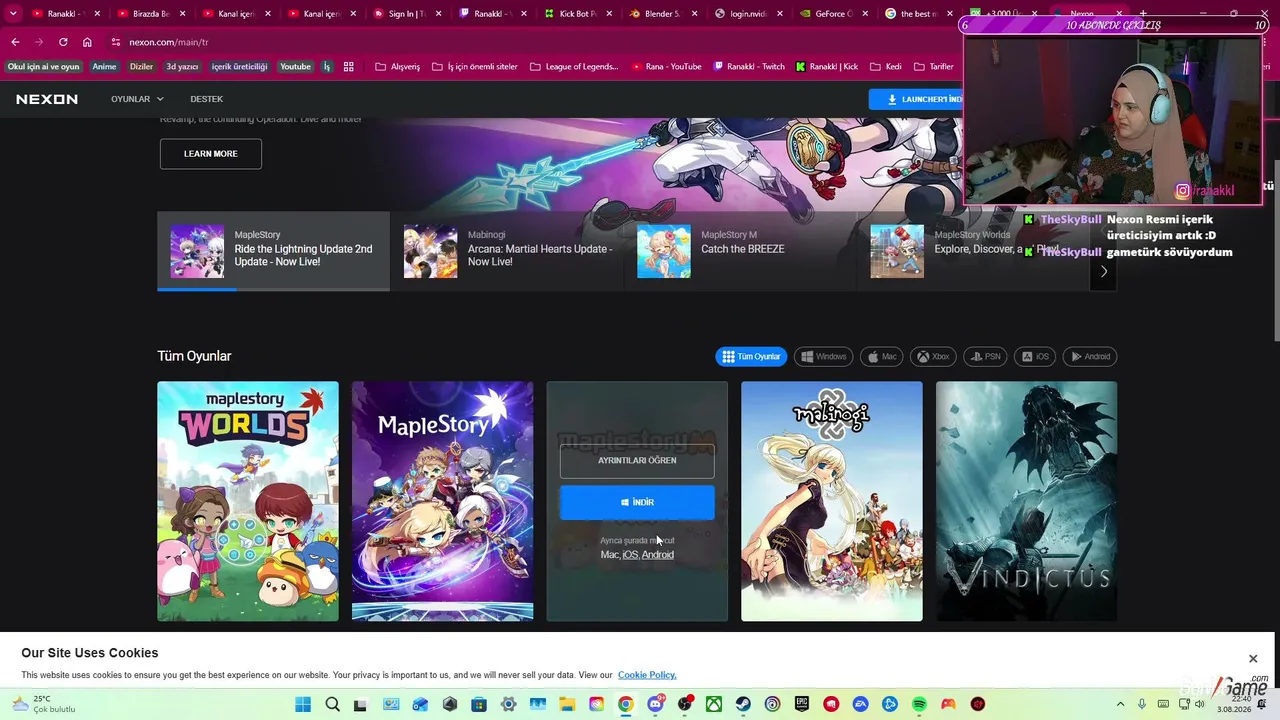Click the LAUNCHER'I İNDİR download button
Screen dimensions: 1280x720
pos(917,99)
